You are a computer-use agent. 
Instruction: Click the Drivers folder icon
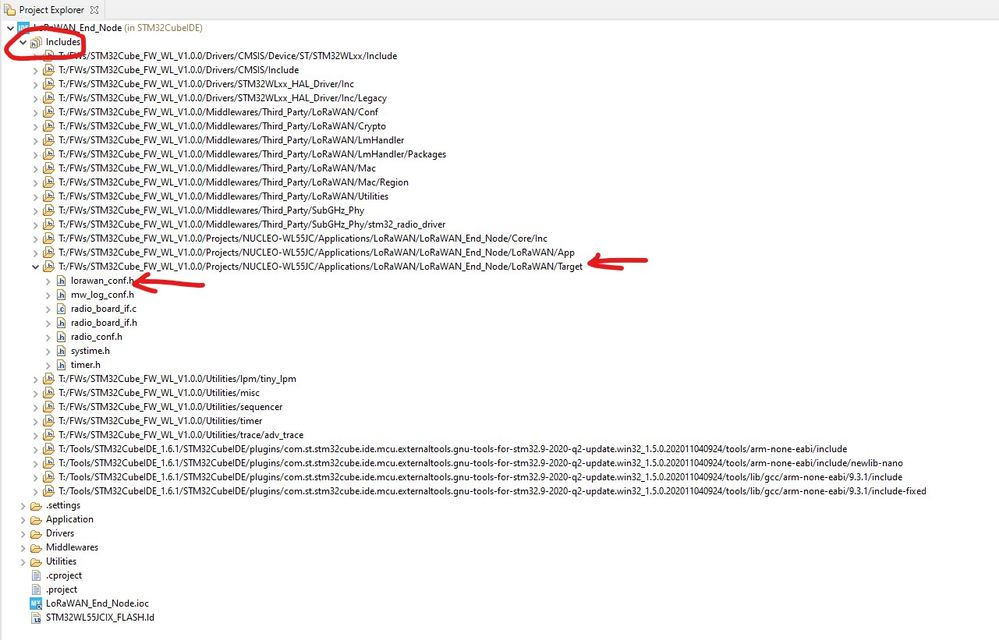click(x=36, y=534)
